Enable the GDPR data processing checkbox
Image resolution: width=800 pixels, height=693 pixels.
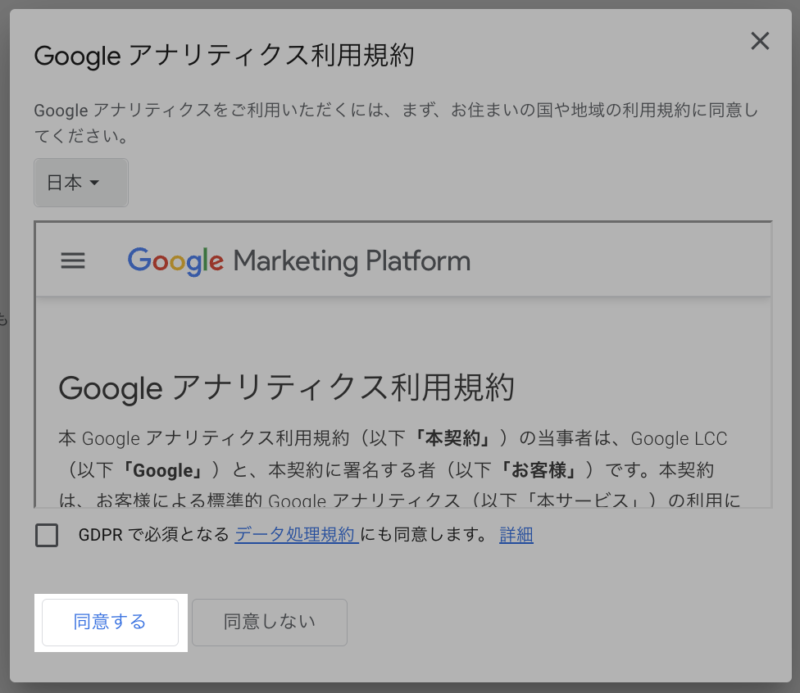(x=47, y=536)
